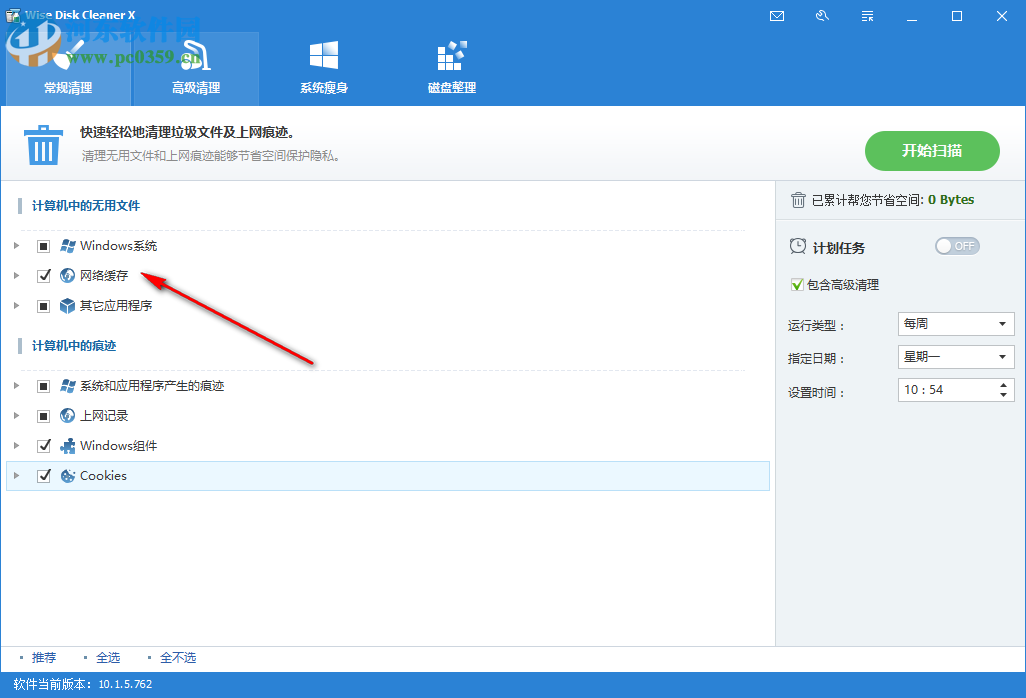Viewport: 1026px width, 698px height.
Task: Uncheck the Windows组件 checkbox
Action: tap(44, 445)
